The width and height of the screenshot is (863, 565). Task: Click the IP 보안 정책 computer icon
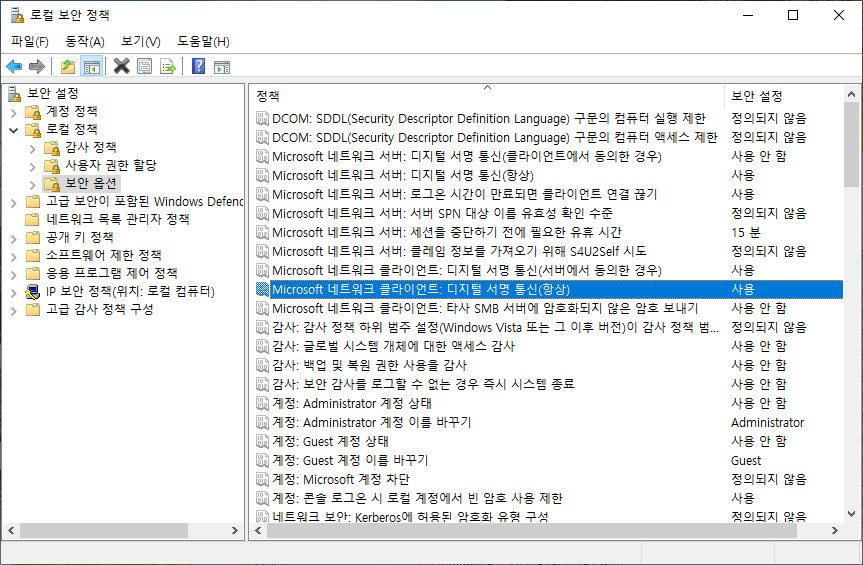(33, 292)
